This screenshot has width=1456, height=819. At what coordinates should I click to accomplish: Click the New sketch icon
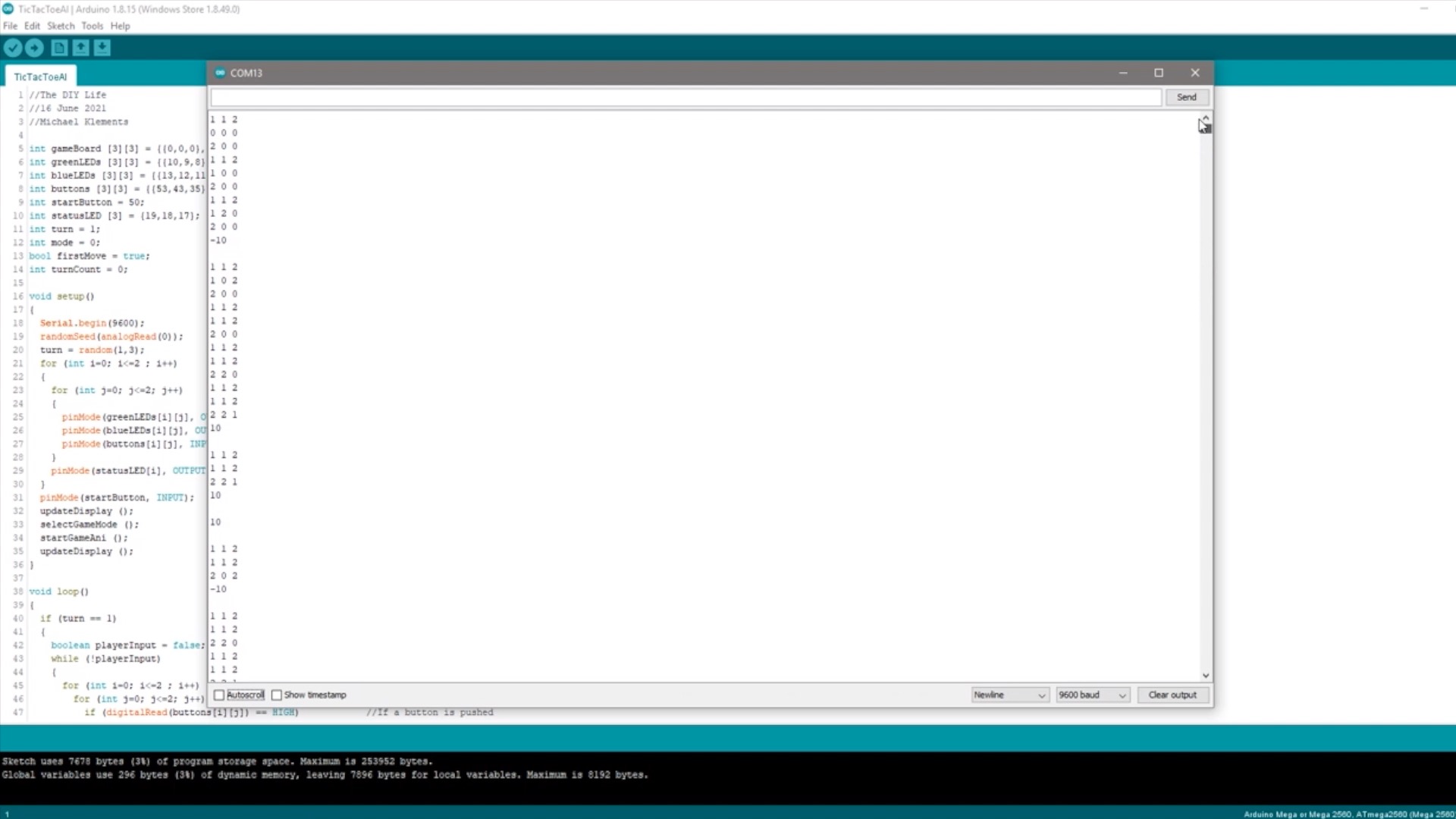click(59, 48)
